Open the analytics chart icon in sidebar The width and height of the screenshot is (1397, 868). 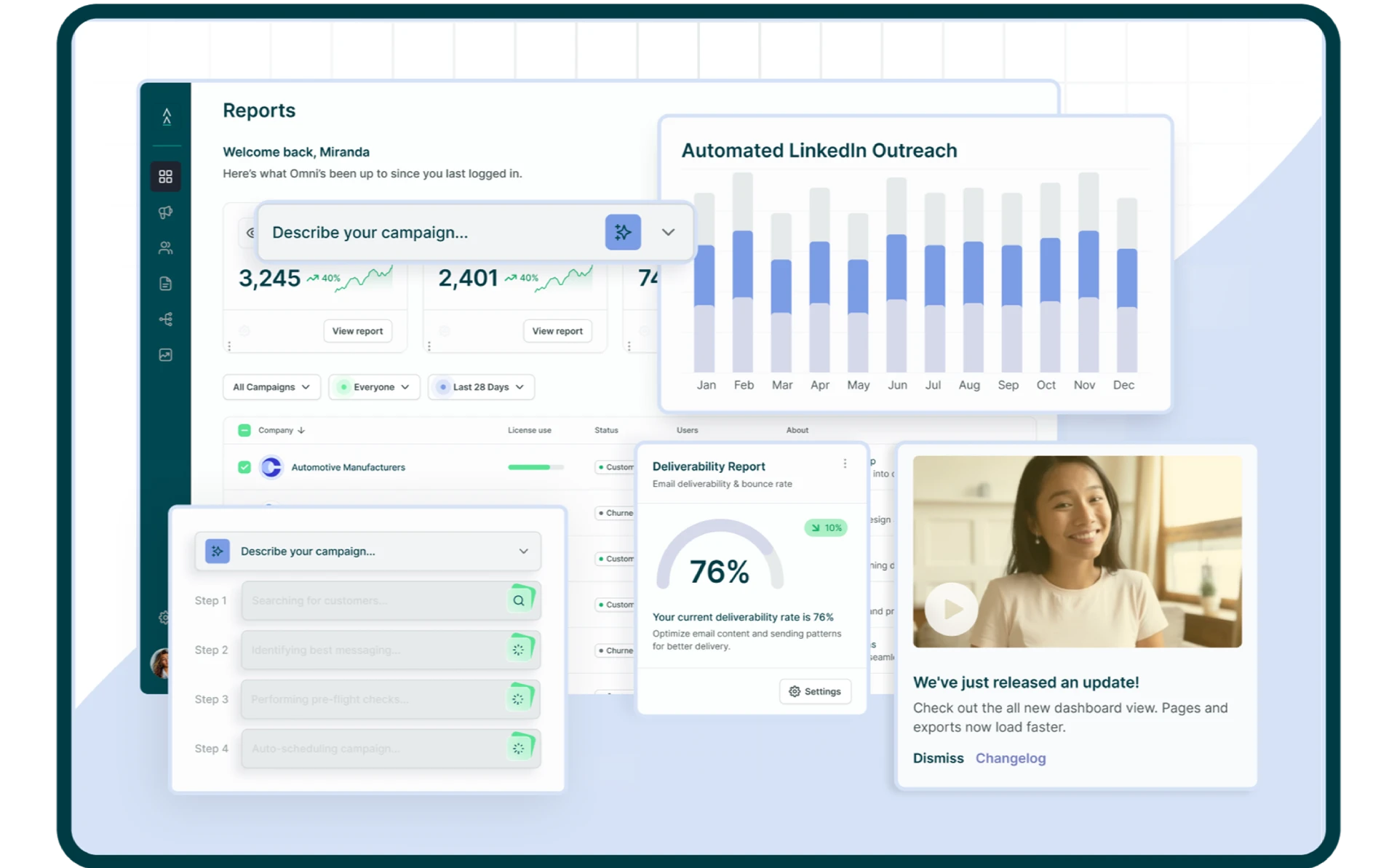coord(166,355)
